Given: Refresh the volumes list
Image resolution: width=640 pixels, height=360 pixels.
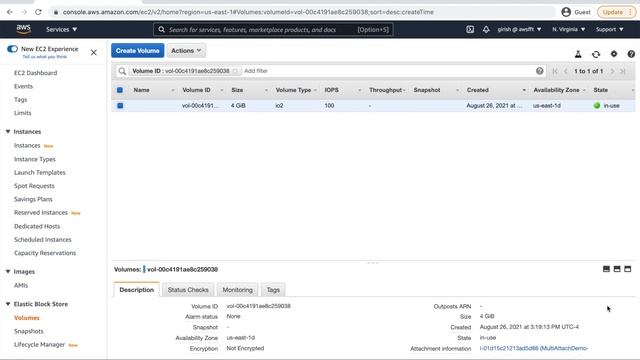Looking at the screenshot, I should point(596,54).
